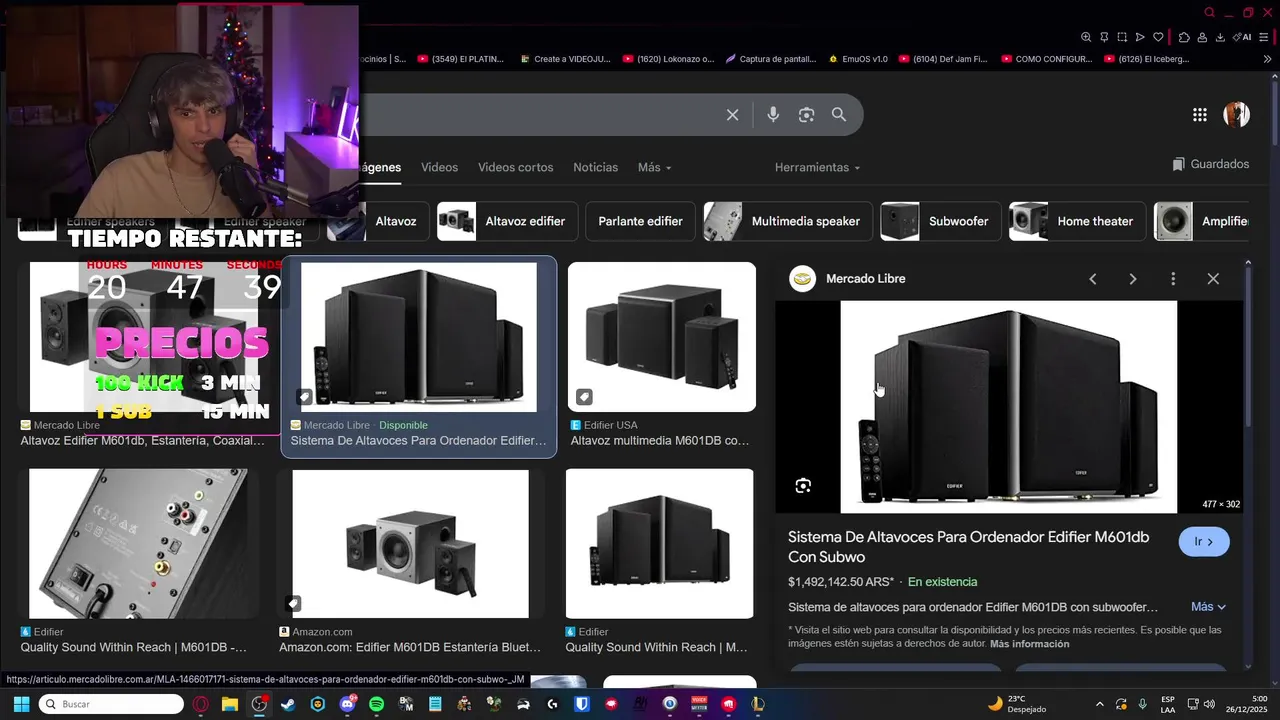Show more bookmarks with double chevron
Image resolution: width=1280 pixels, height=720 pixels.
pos(1268,59)
